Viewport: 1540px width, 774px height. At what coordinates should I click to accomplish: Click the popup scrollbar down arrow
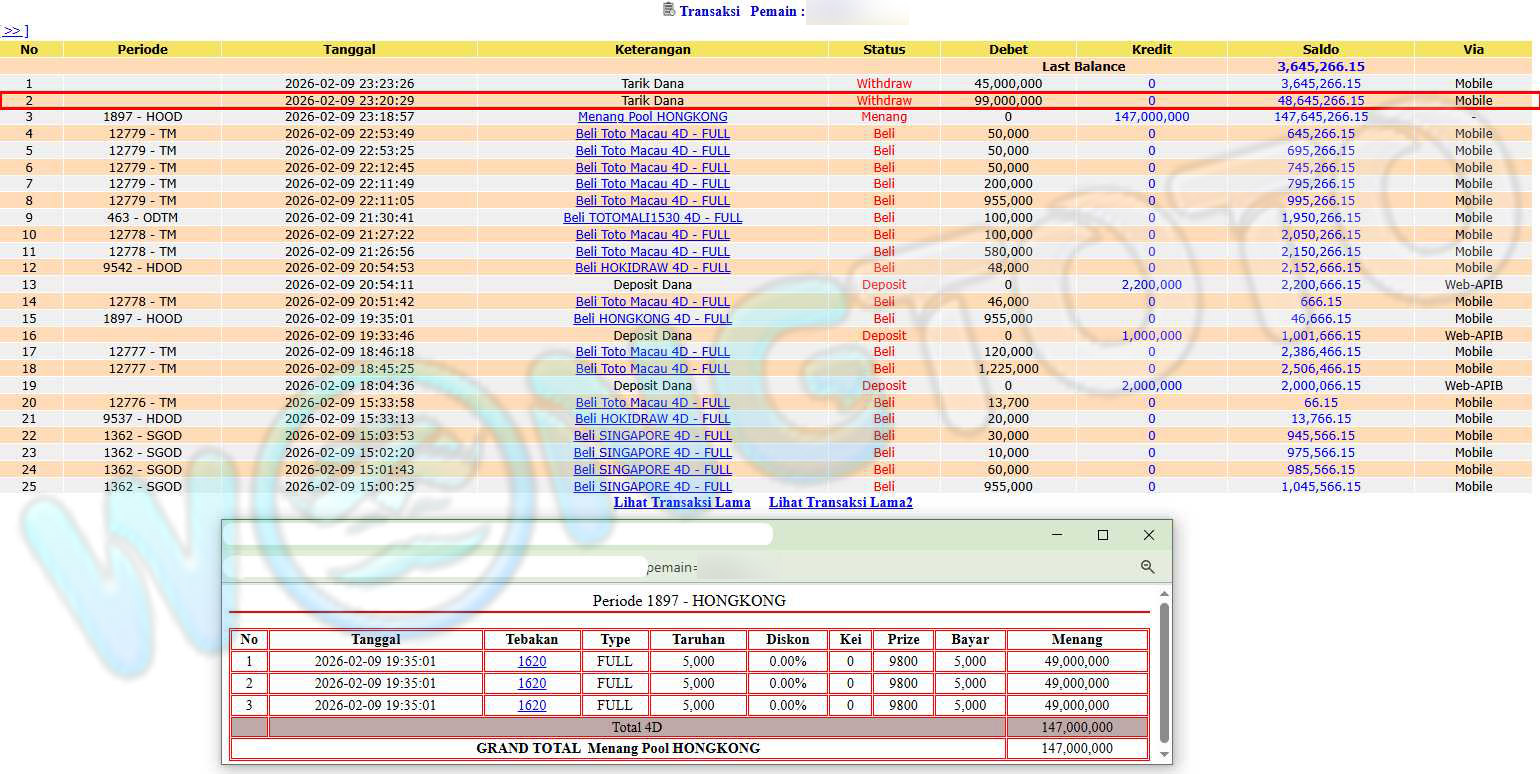click(1163, 754)
